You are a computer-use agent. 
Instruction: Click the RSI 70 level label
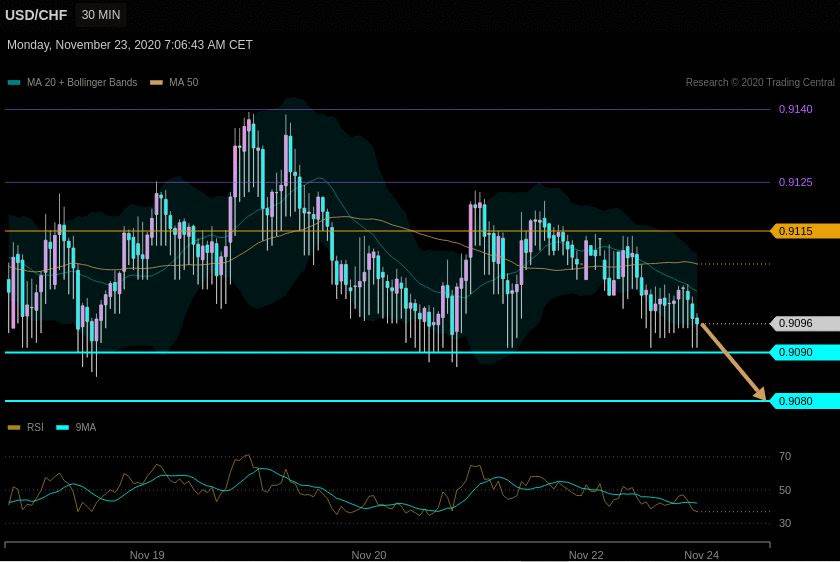tap(785, 456)
